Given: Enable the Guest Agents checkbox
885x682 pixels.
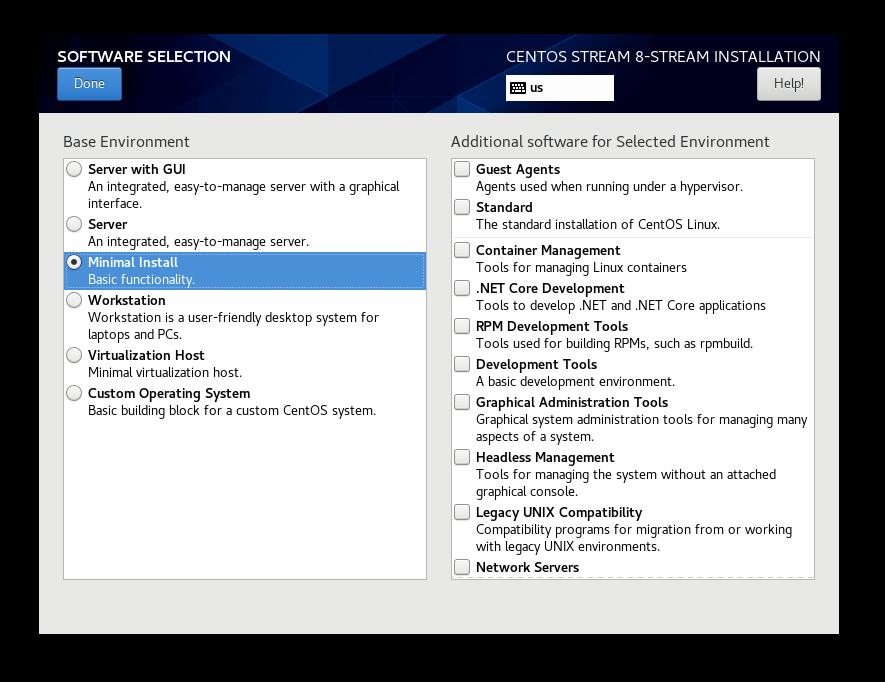Looking at the screenshot, I should [x=462, y=169].
